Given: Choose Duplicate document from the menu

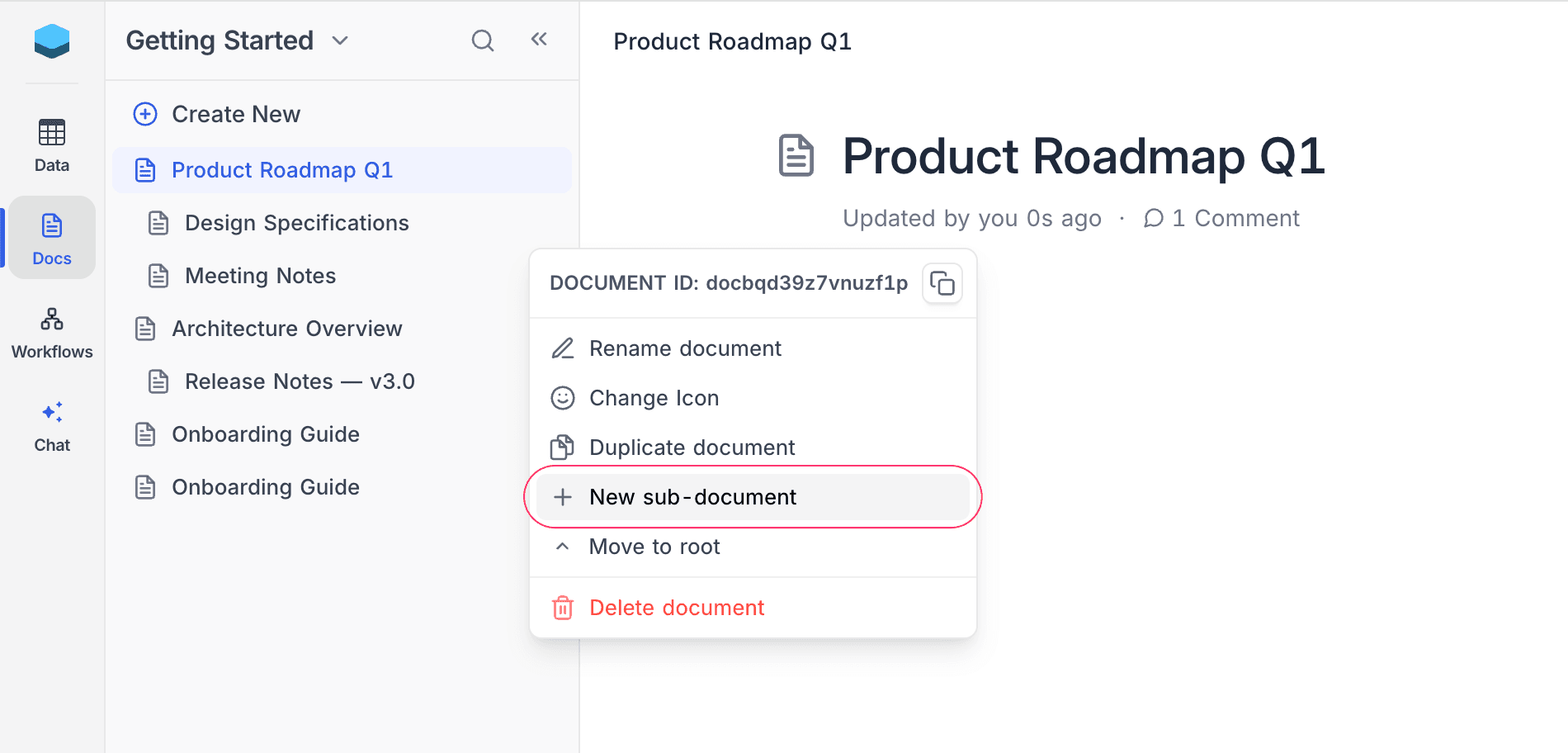Looking at the screenshot, I should 692,447.
